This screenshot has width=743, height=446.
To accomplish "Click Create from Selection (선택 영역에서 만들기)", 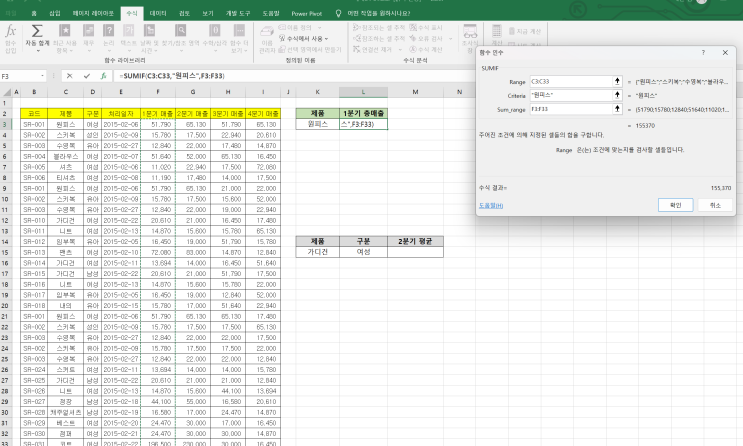I will (309, 49).
